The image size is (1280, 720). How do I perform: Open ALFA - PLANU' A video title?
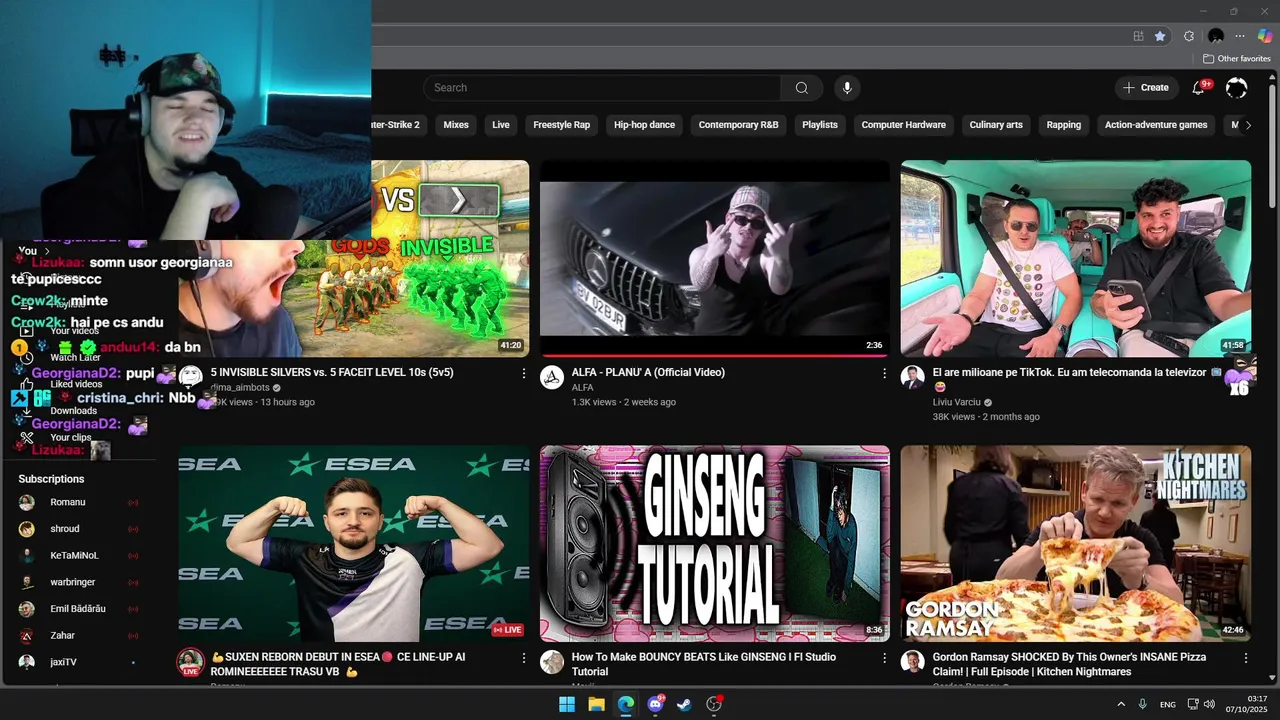[x=648, y=372]
